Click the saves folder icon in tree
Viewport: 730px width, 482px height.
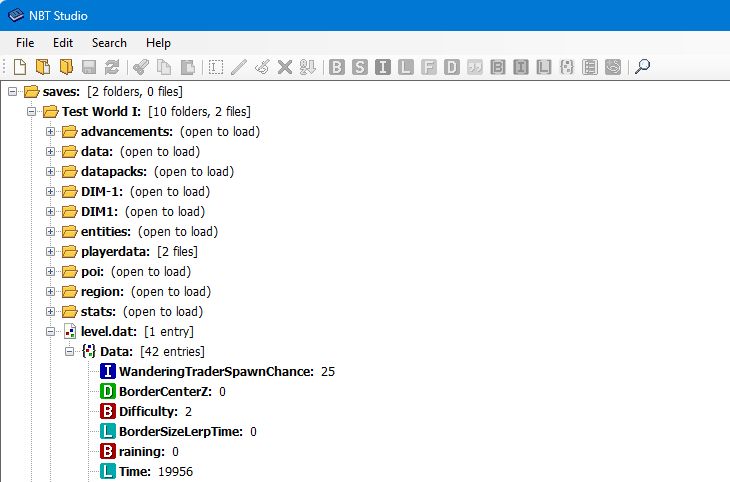[x=32, y=92]
